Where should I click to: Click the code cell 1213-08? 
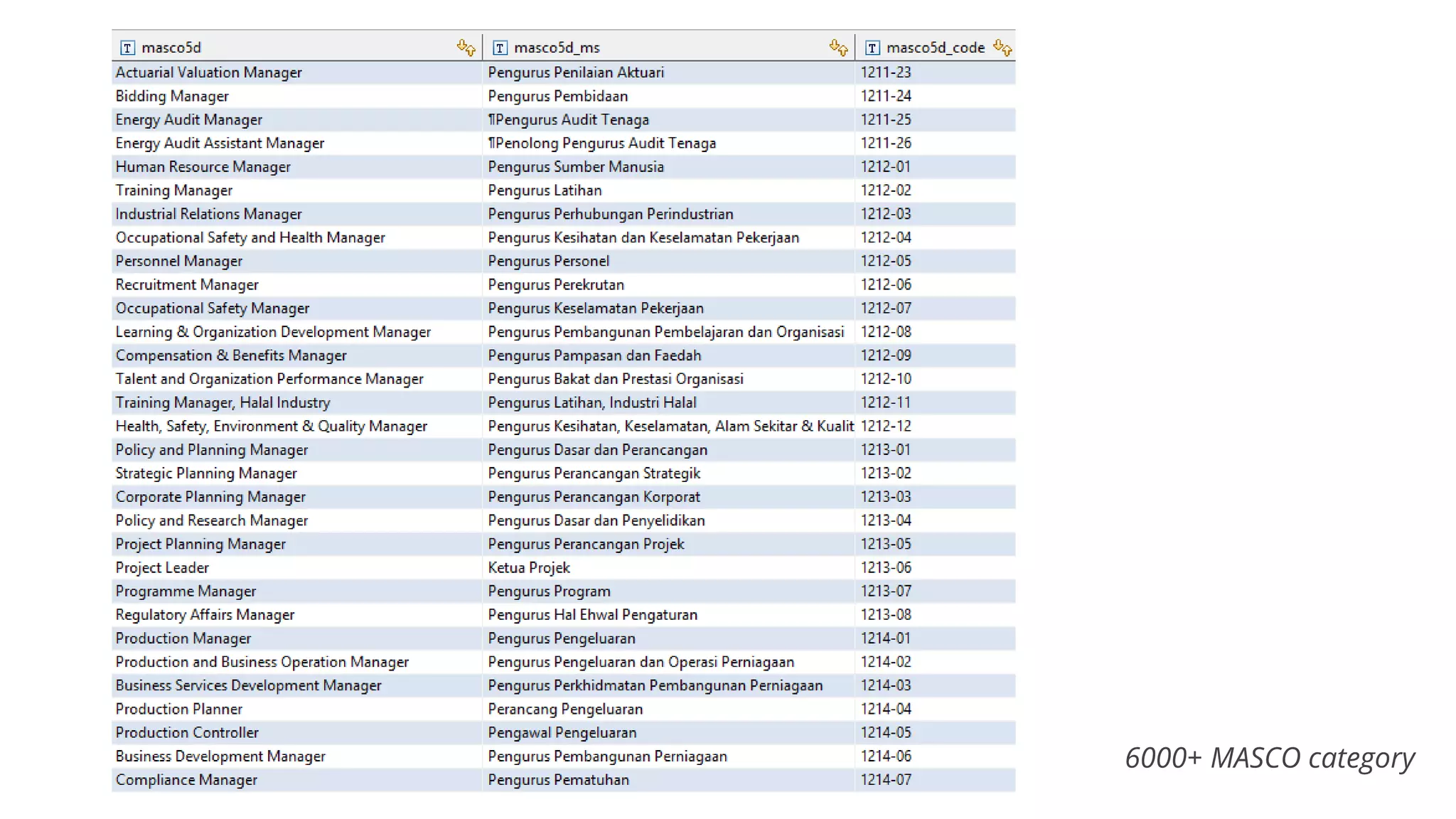click(x=886, y=615)
